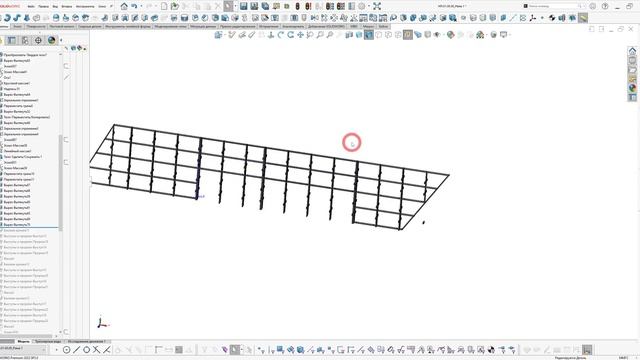Open the Вставка menu
The height and width of the screenshot is (360, 640).
67,7
